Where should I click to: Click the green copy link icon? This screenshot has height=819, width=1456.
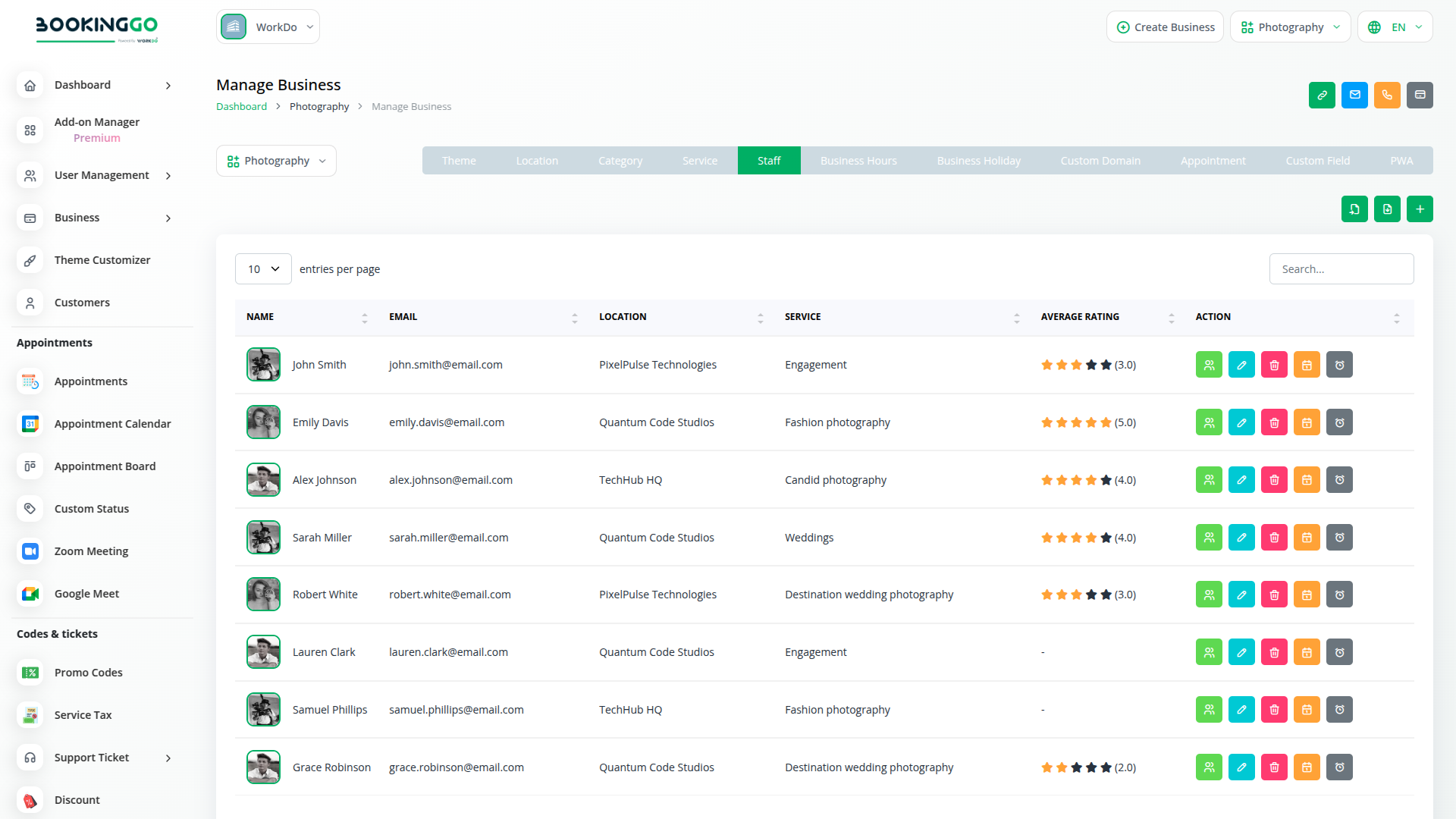point(1322,95)
